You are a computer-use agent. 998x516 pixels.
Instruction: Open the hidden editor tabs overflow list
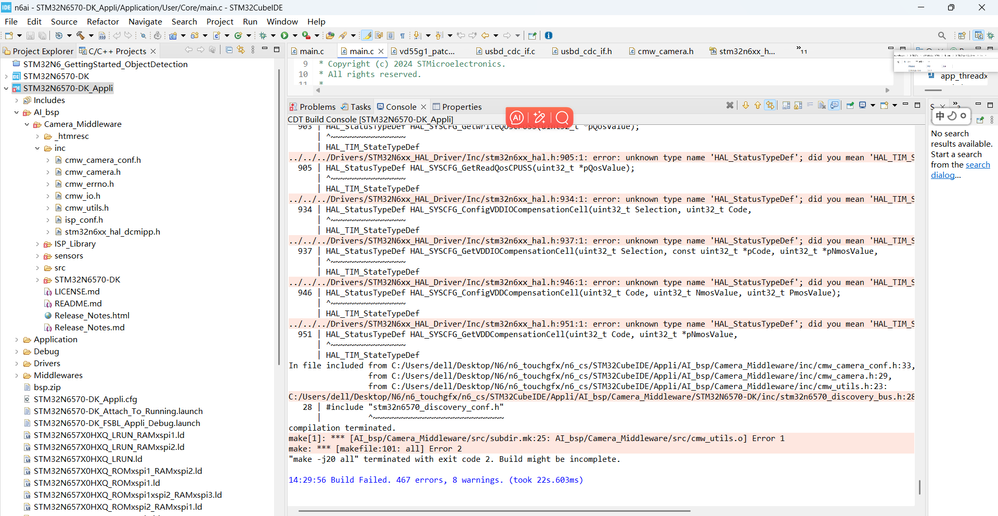pyautogui.click(x=801, y=50)
